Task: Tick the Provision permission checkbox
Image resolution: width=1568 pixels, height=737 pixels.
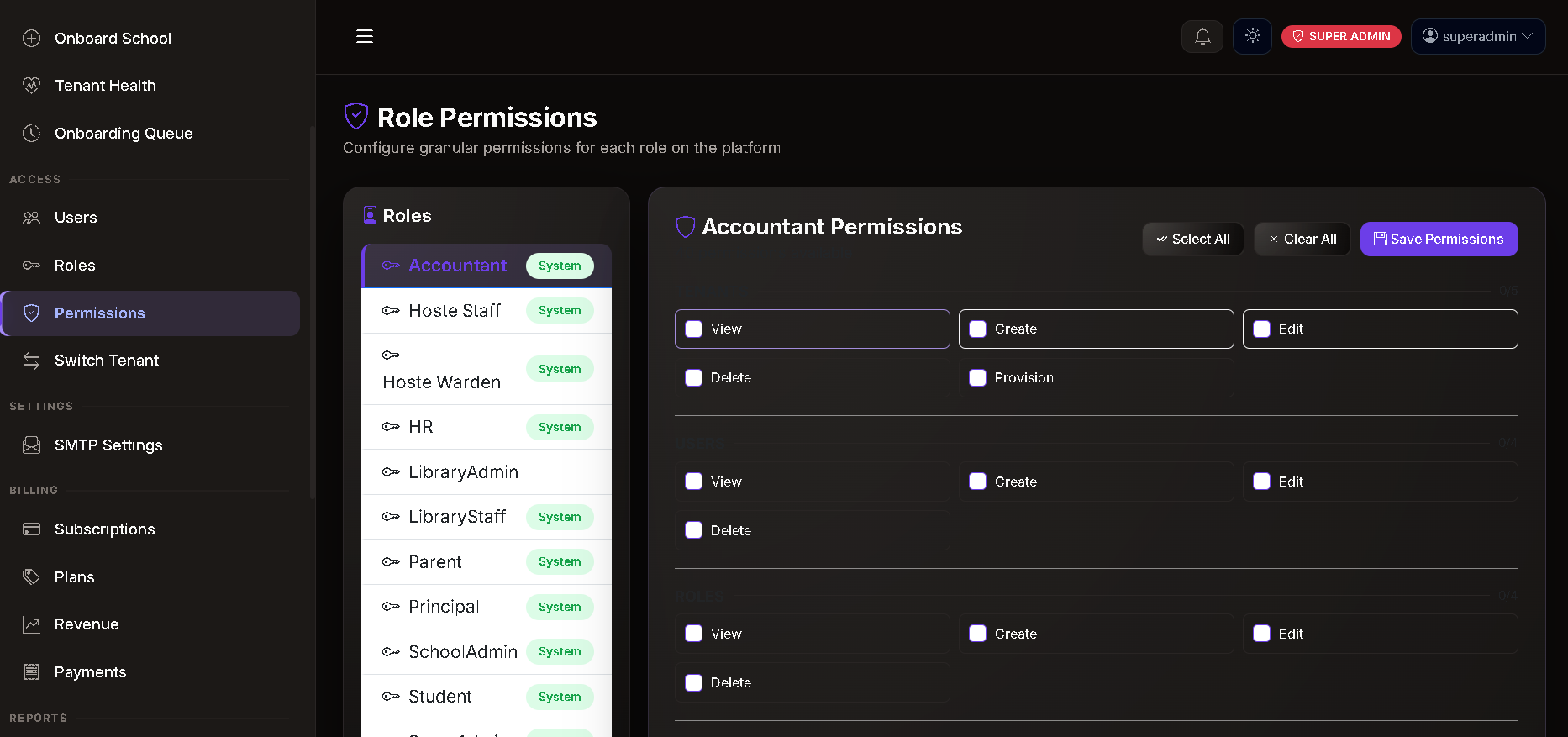Action: pyautogui.click(x=977, y=378)
